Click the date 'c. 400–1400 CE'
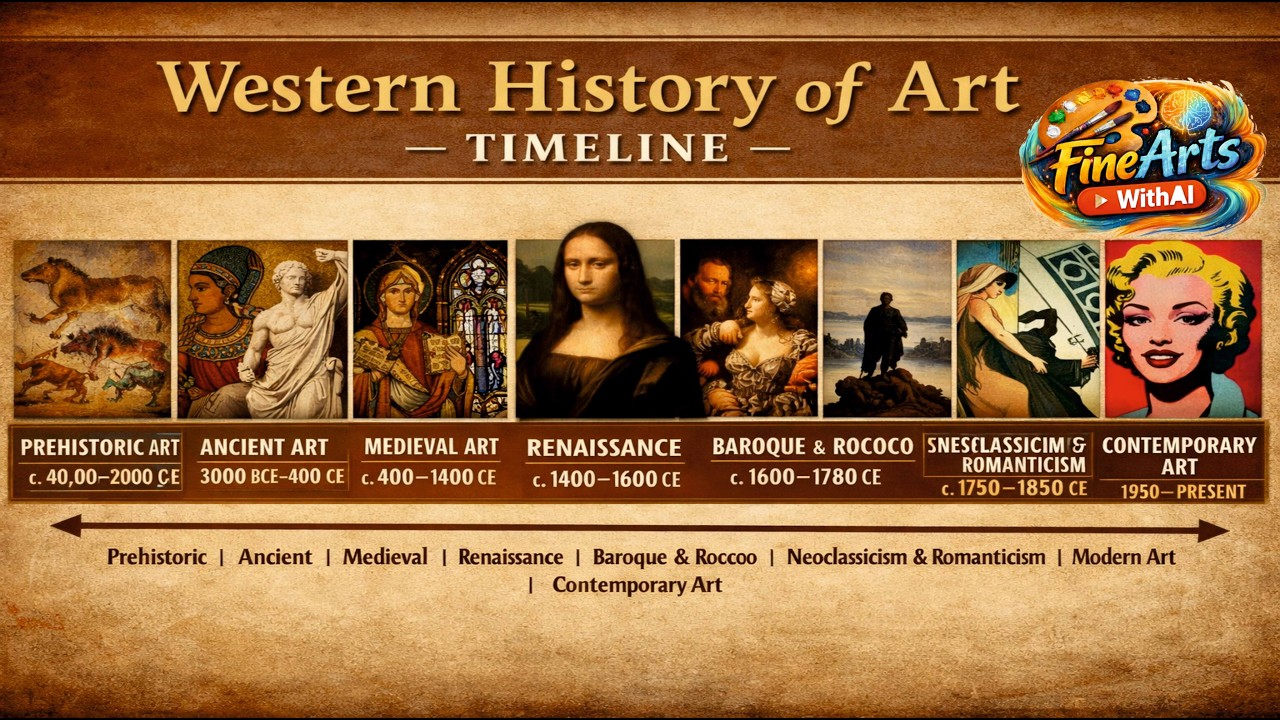 pos(429,478)
